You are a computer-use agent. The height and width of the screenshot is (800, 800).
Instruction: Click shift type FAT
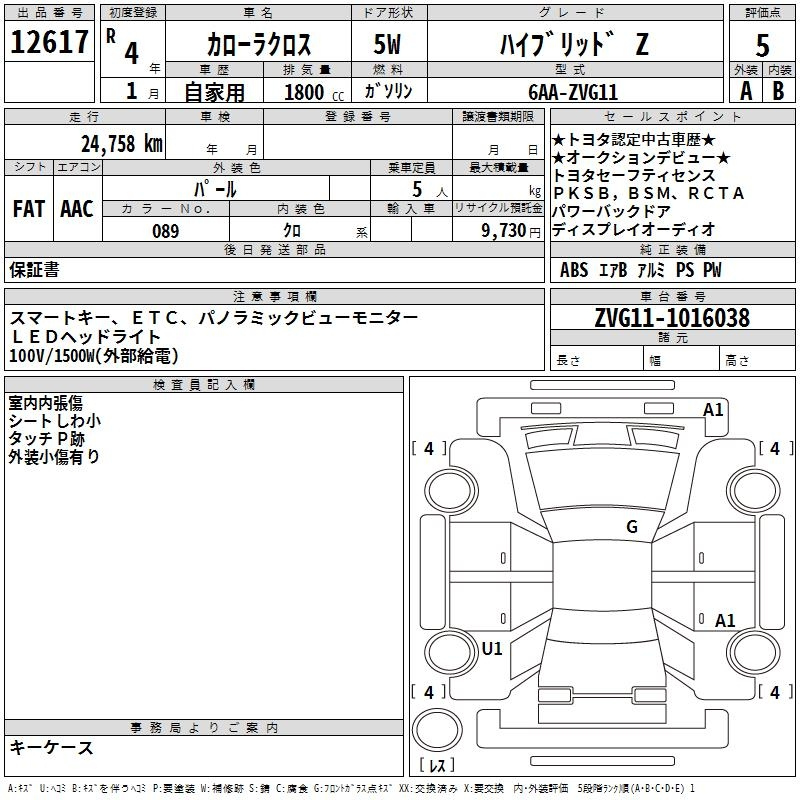click(29, 209)
